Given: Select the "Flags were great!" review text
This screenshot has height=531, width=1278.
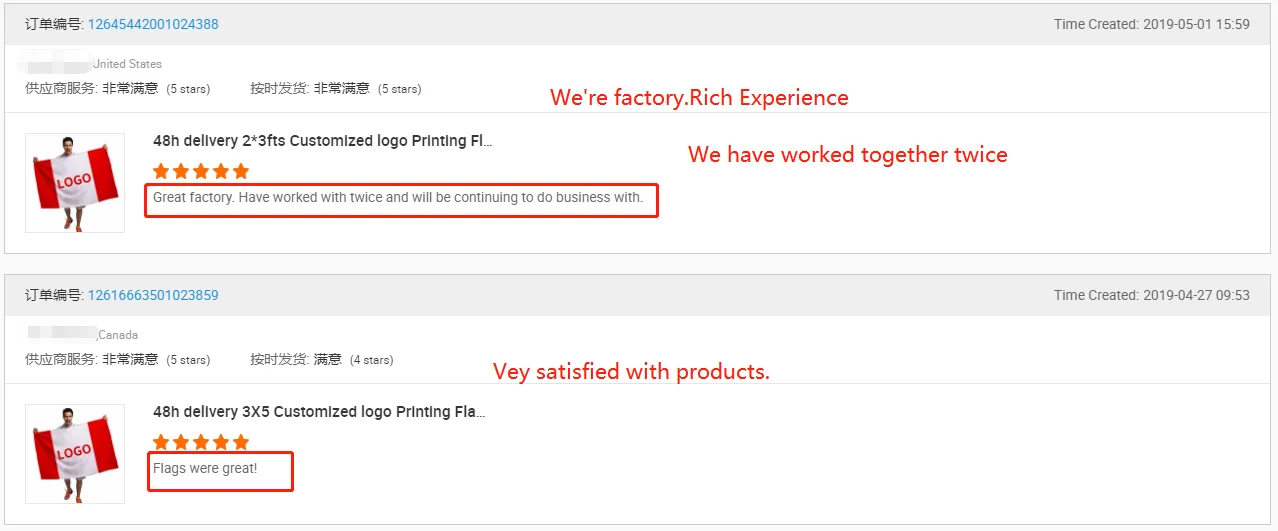Looking at the screenshot, I should click(x=205, y=468).
